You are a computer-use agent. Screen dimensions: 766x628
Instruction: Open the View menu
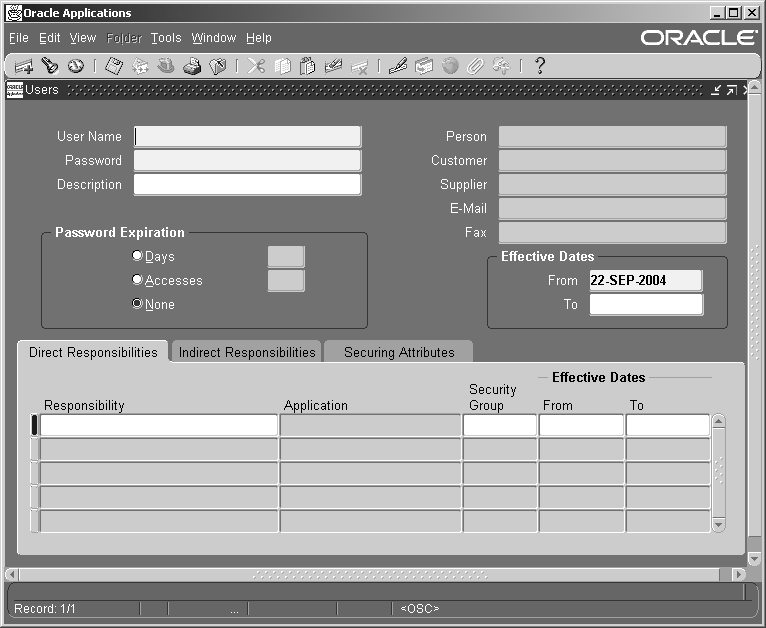(x=83, y=38)
